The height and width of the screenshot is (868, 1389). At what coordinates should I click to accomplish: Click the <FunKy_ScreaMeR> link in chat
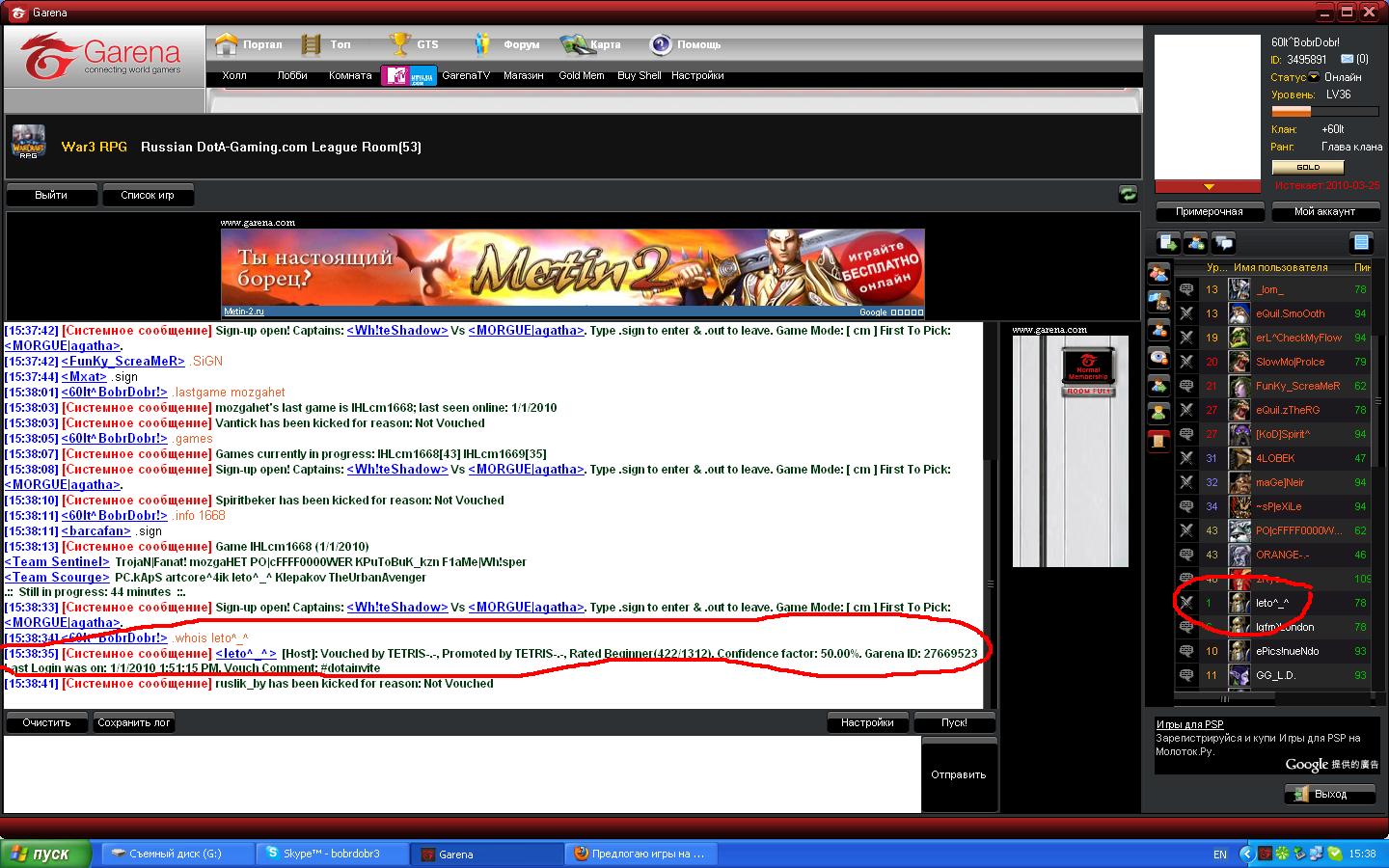[x=123, y=361]
